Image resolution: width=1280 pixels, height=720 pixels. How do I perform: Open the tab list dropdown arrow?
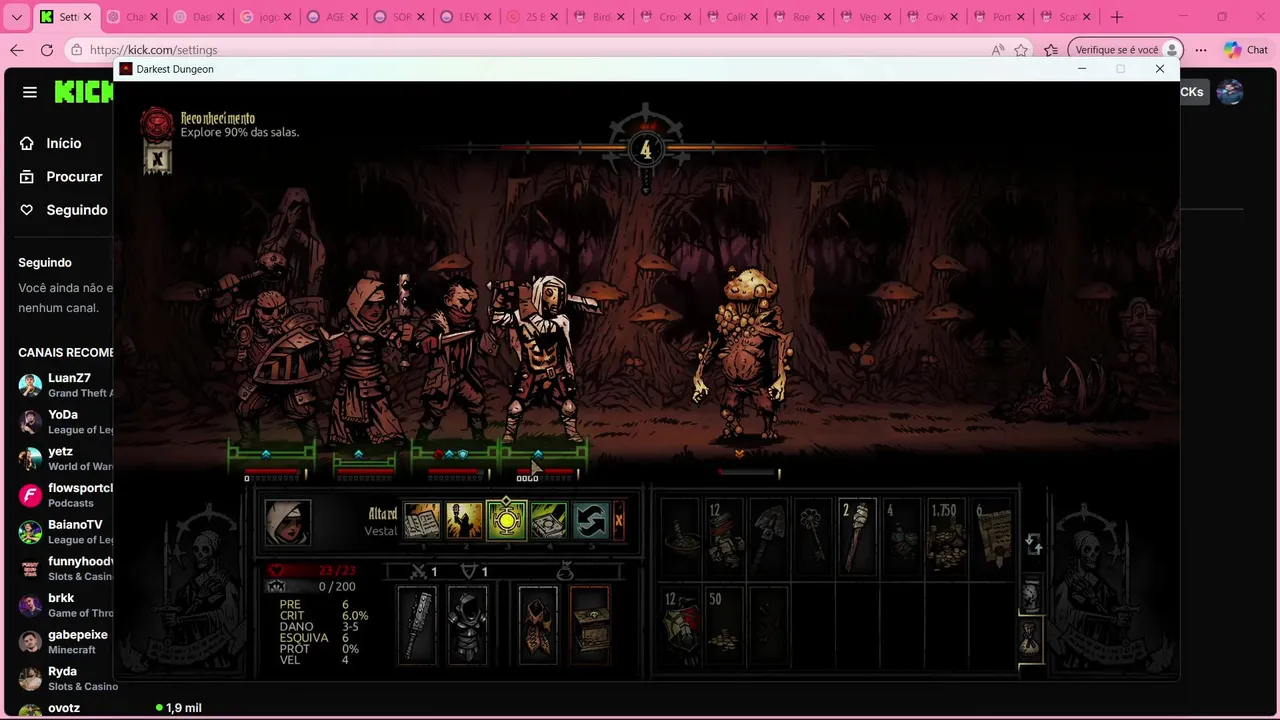[16, 17]
